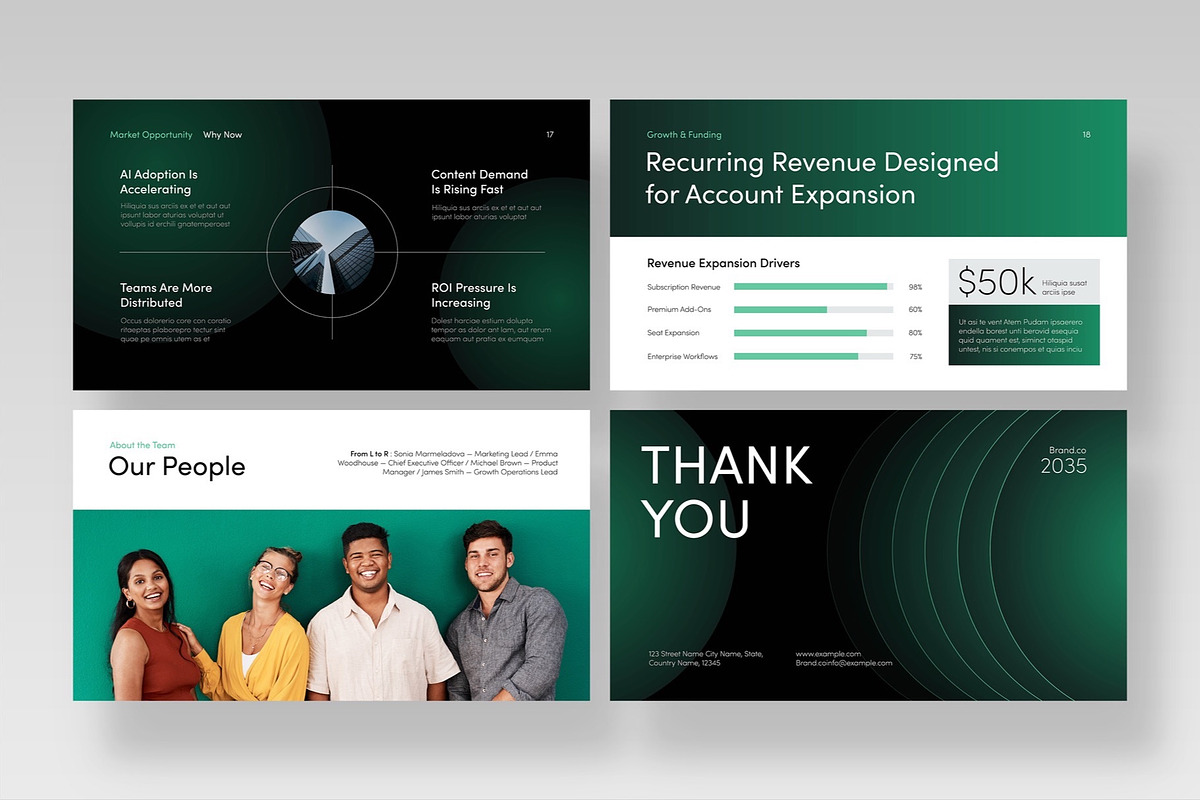Click the Subscription Revenue progress bar
The image size is (1200, 800).
pos(813,287)
